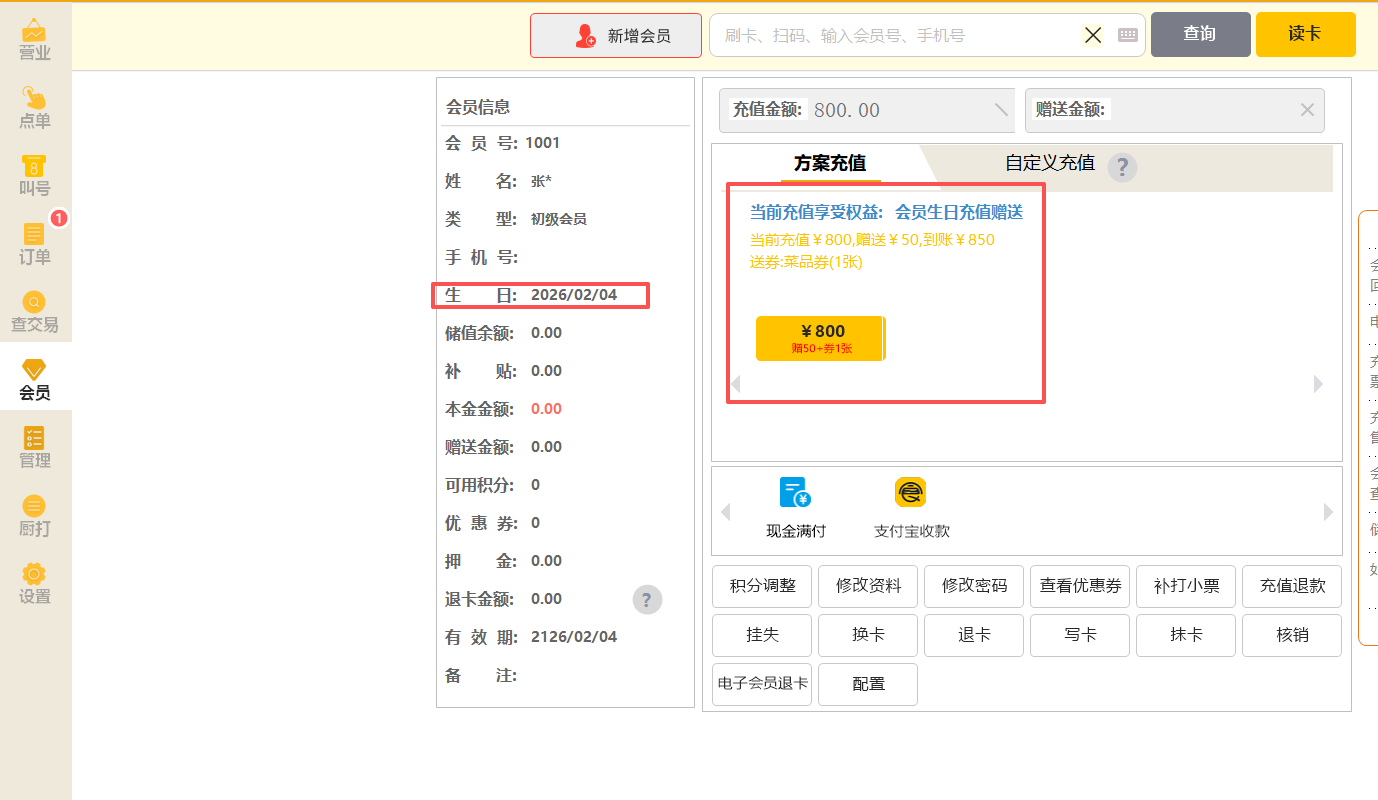Open the 设置 settings gear icon
The width and height of the screenshot is (1378, 800).
34,584
